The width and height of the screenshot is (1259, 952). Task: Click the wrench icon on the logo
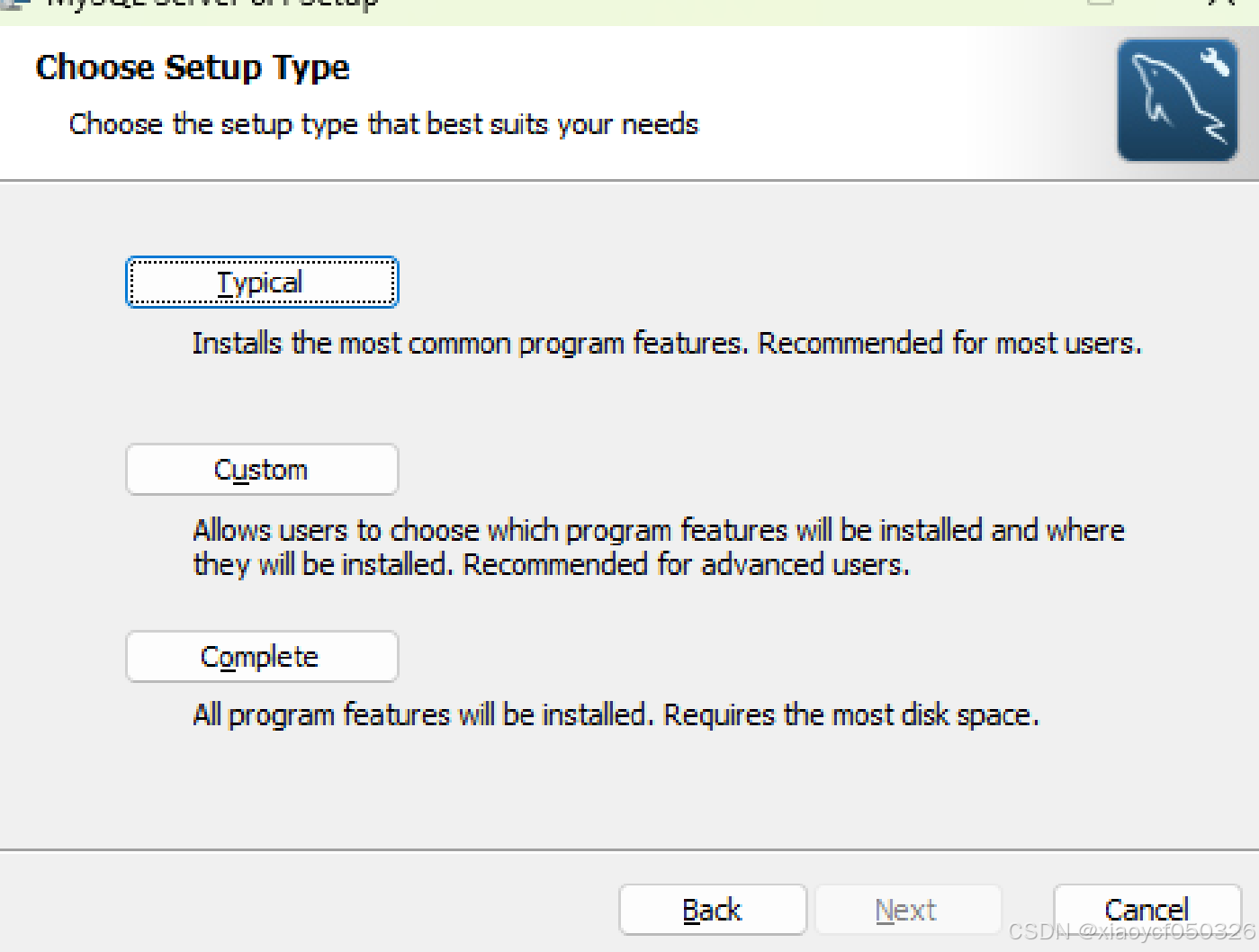coord(1216,61)
